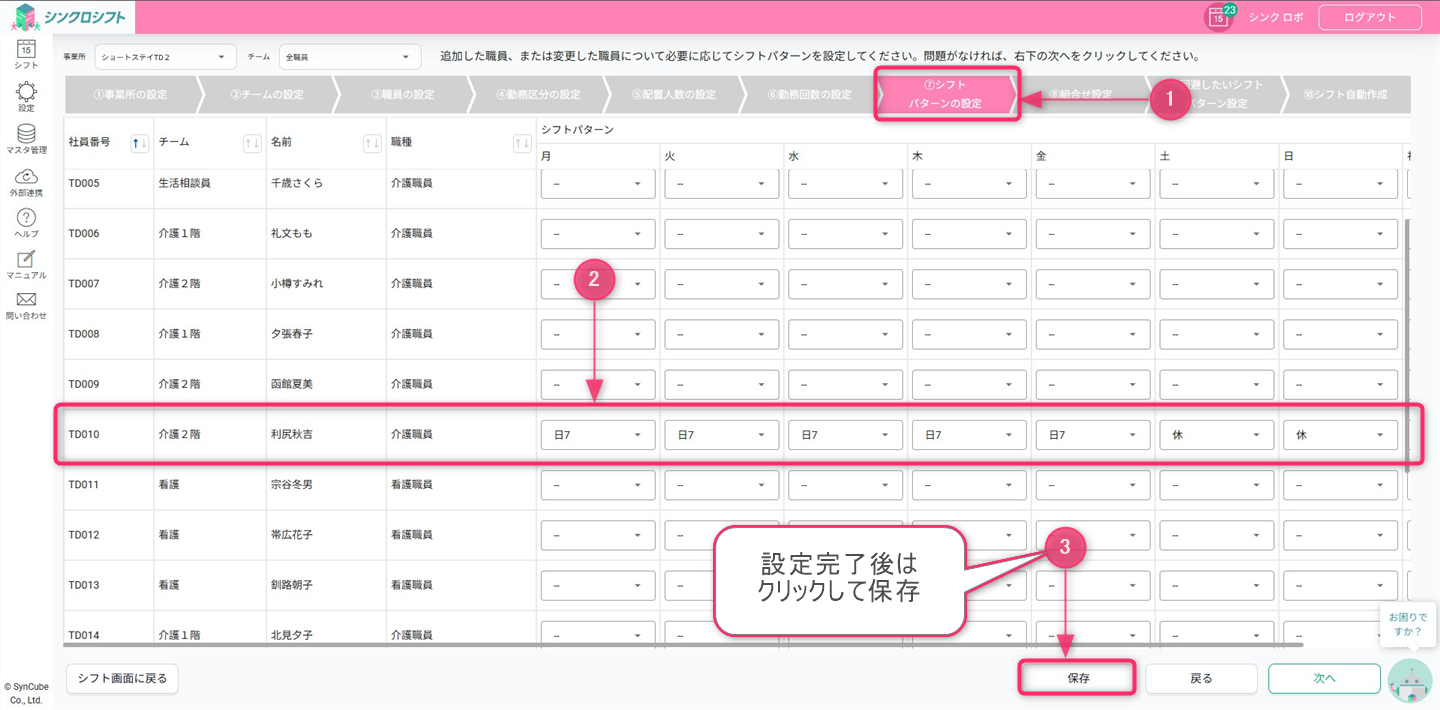Toggle sort on the 名前 column
1440x710 pixels.
[371, 144]
